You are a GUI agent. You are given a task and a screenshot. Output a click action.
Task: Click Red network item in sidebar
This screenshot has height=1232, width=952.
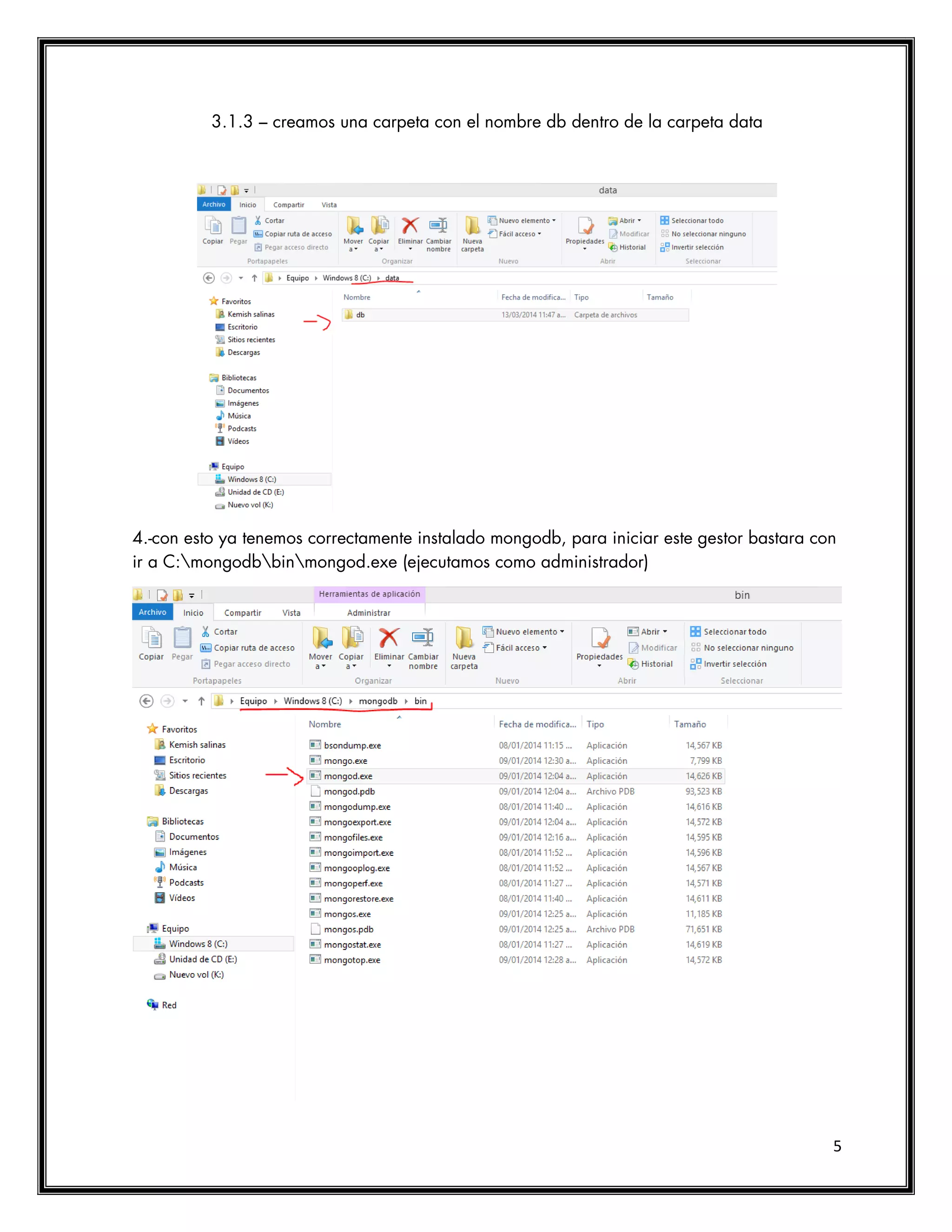point(162,1005)
